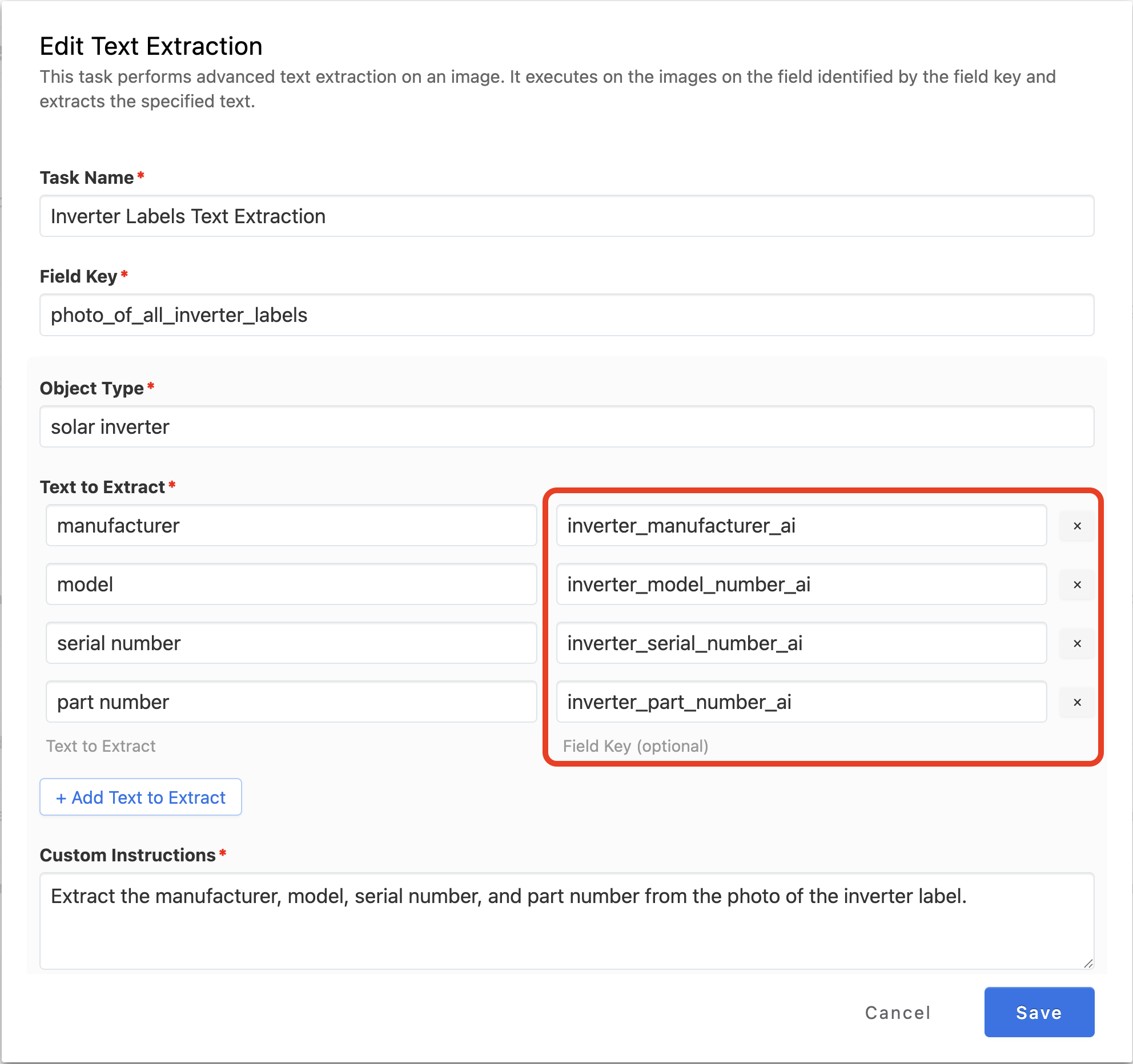Remove the inverter_manufacturer_ai row with X
This screenshot has width=1133, height=1064.
point(1077,526)
